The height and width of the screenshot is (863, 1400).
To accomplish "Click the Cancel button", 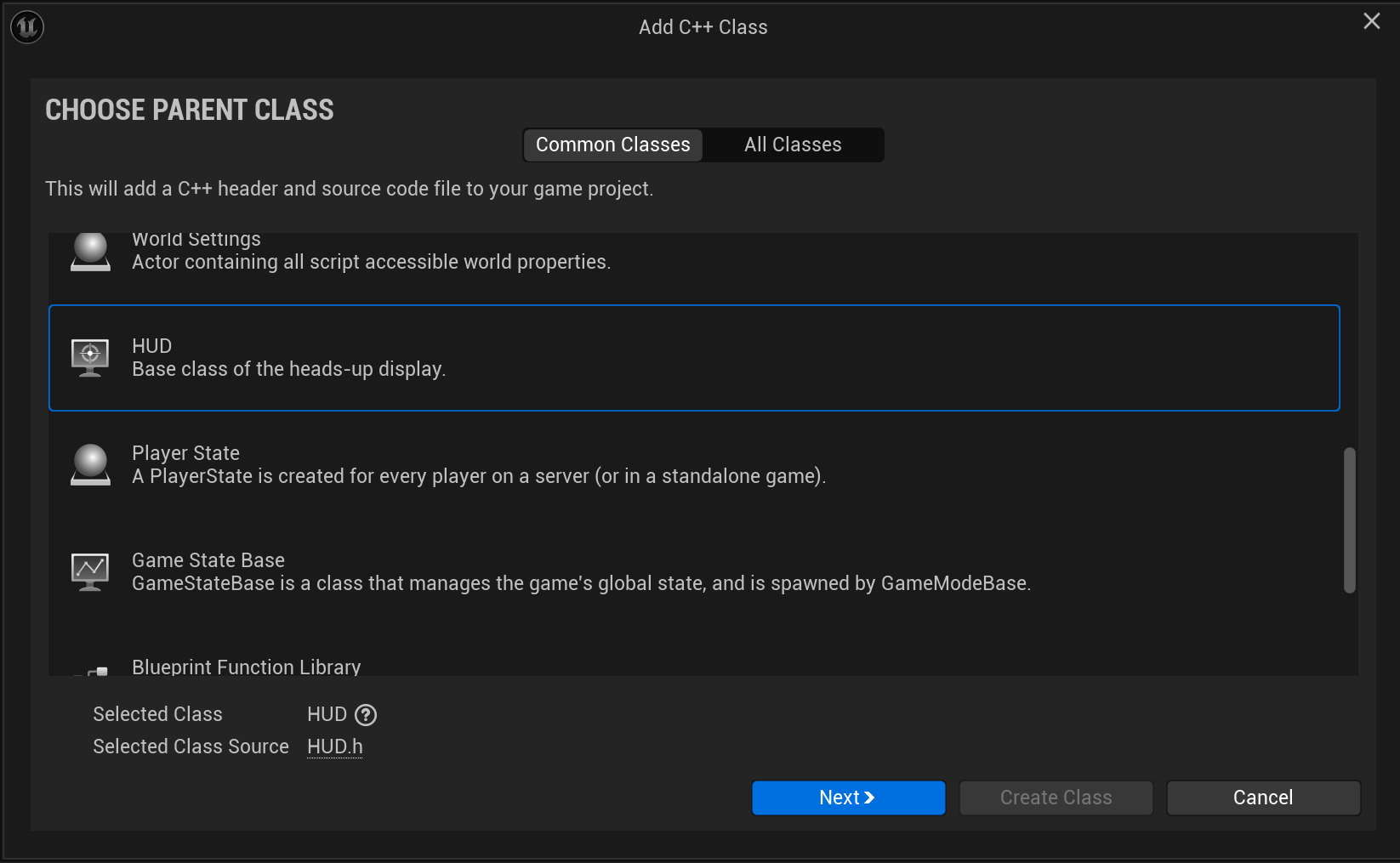I will click(x=1263, y=798).
